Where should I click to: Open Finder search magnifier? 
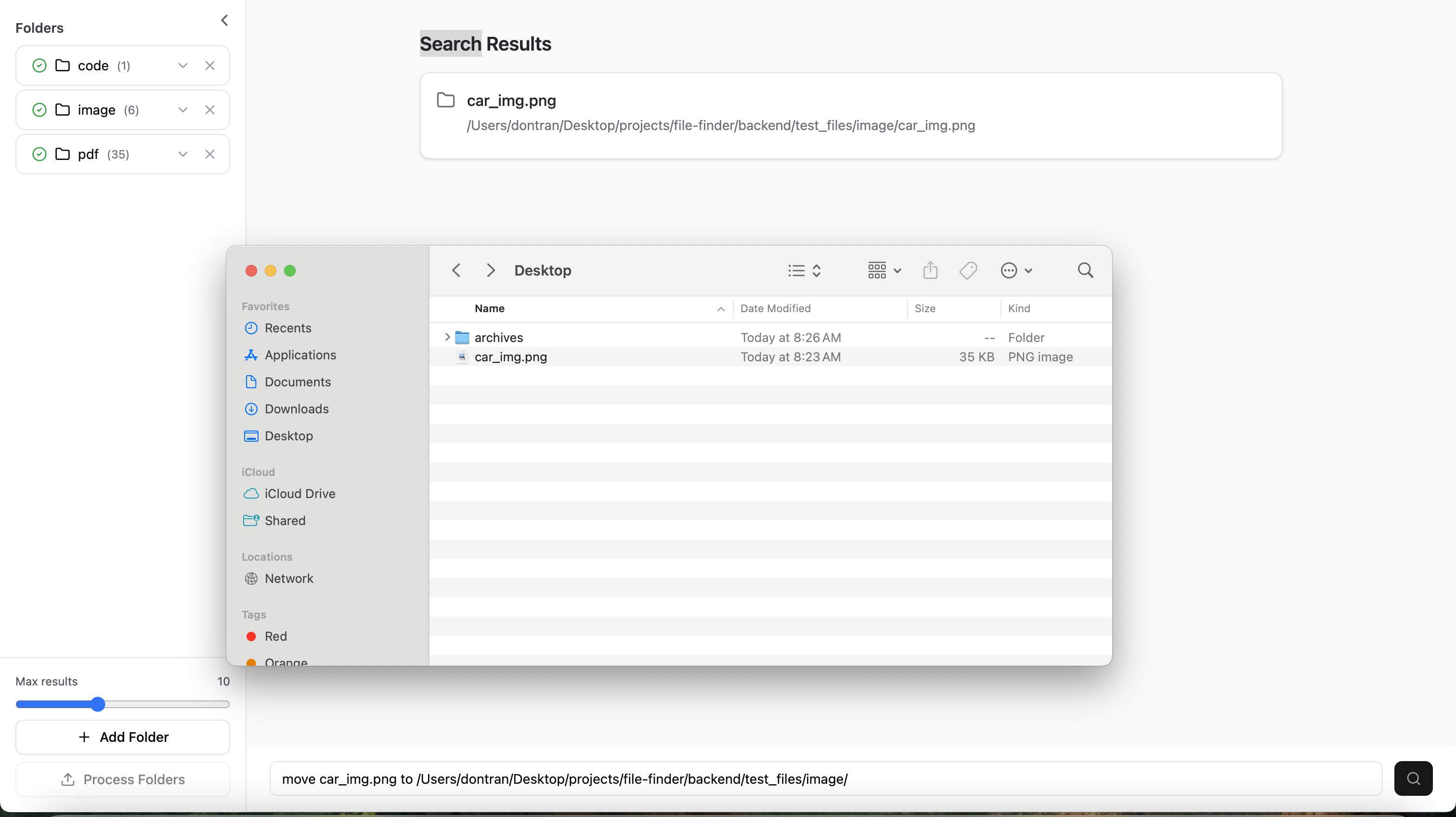click(x=1085, y=270)
